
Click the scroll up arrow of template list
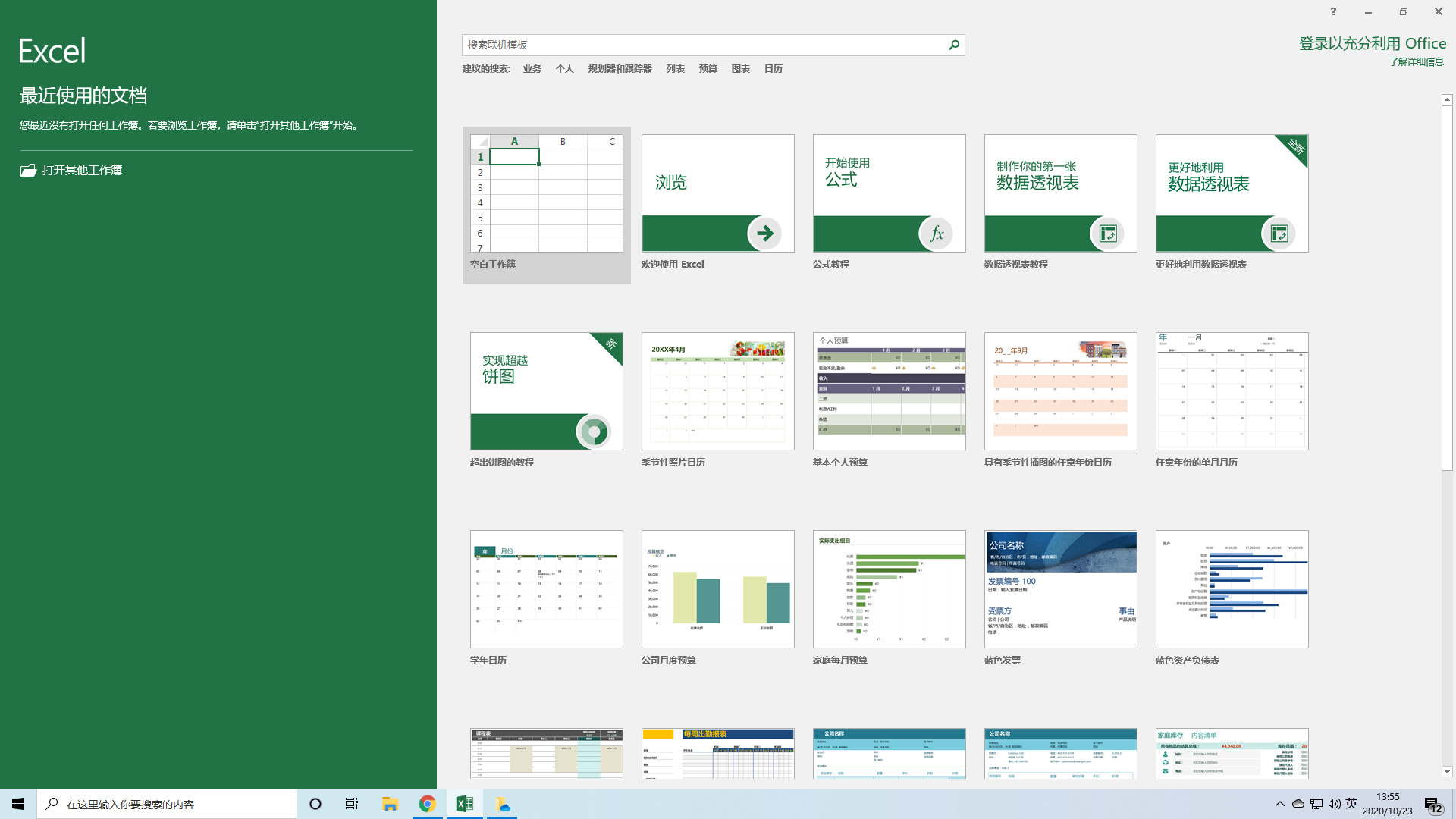1447,99
